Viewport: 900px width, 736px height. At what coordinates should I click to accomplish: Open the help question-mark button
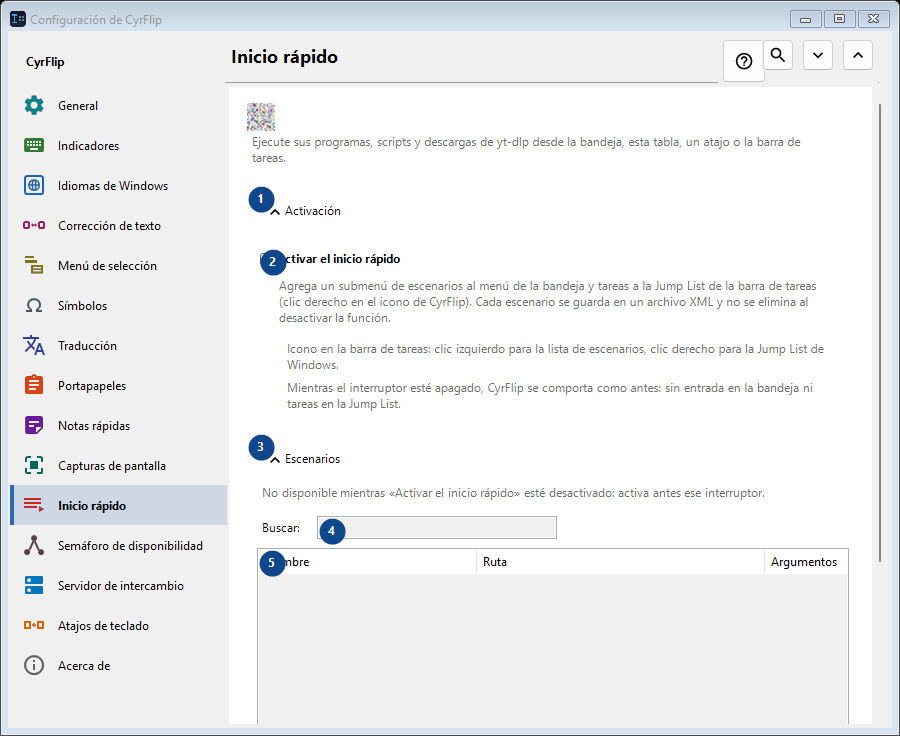point(744,61)
